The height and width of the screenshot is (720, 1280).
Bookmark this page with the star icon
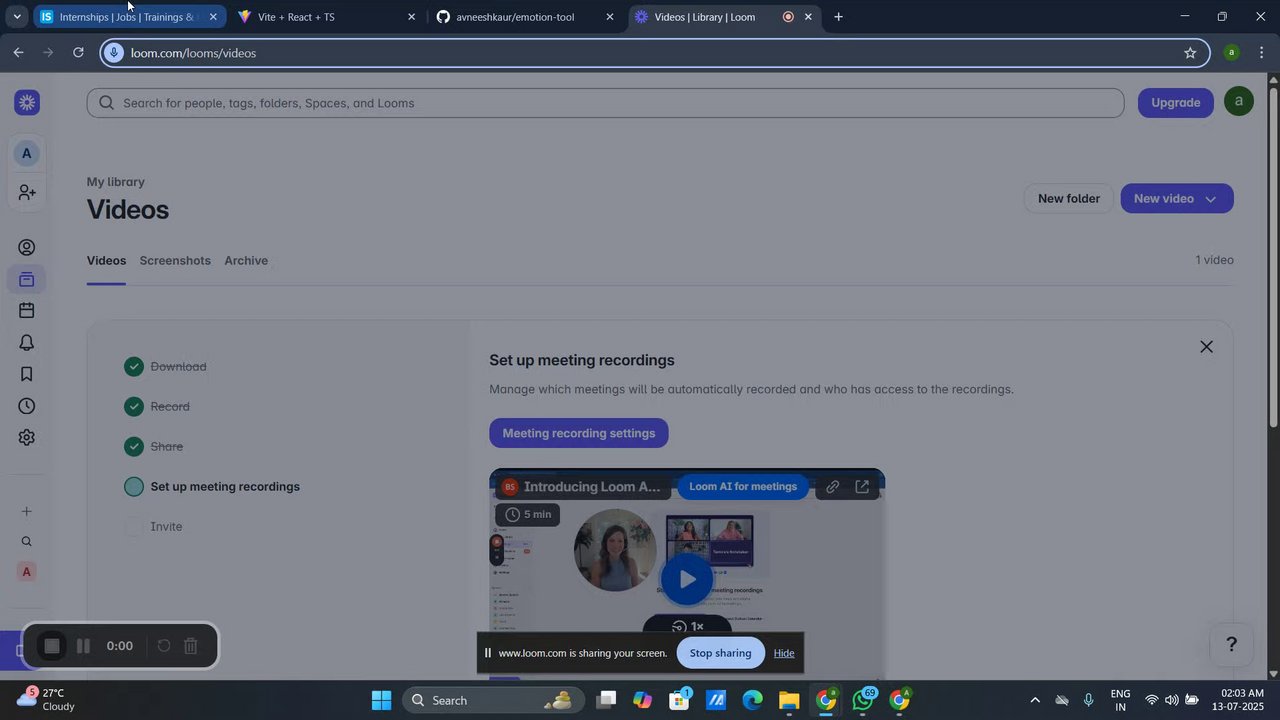pyautogui.click(x=1190, y=53)
